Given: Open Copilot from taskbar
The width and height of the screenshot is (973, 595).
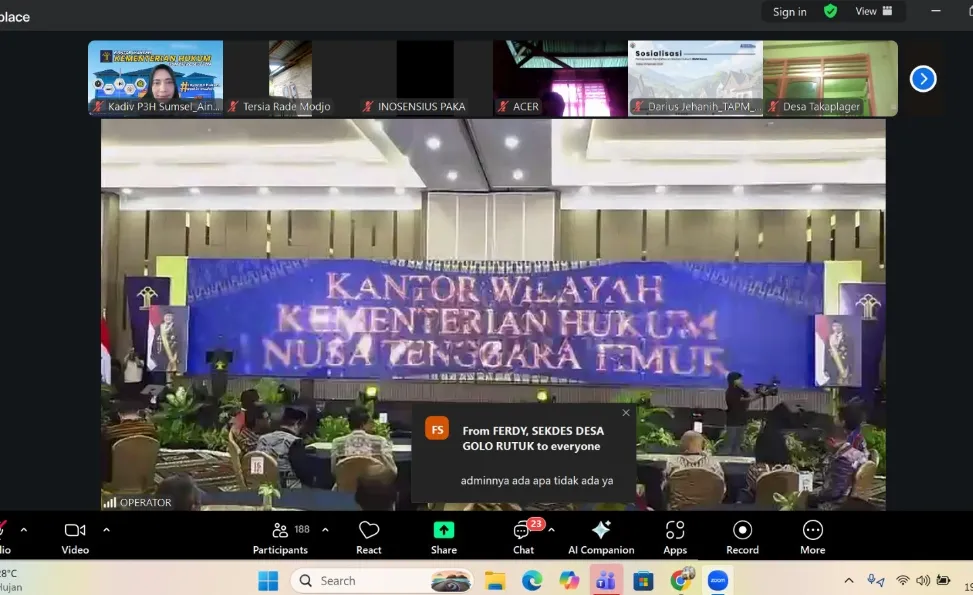Looking at the screenshot, I should coord(568,581).
